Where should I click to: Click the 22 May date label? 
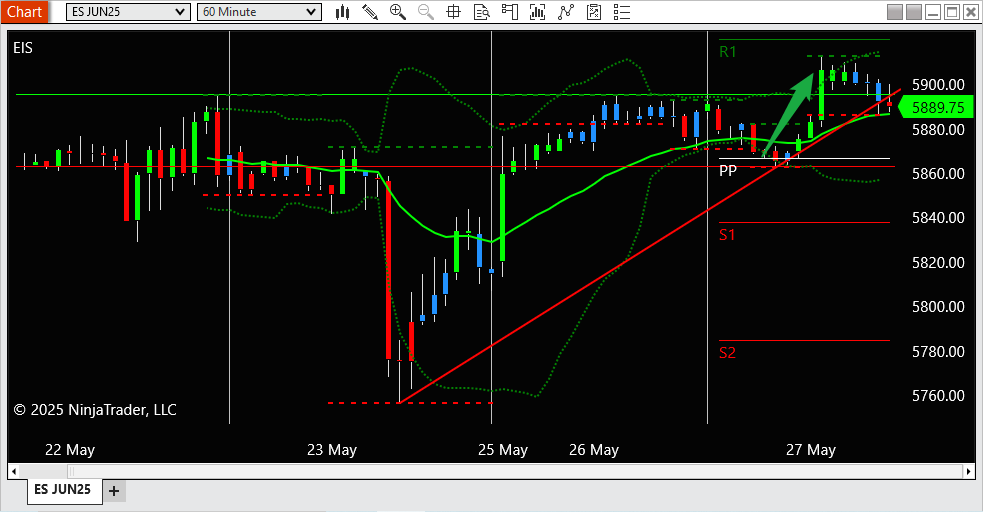(x=70, y=450)
